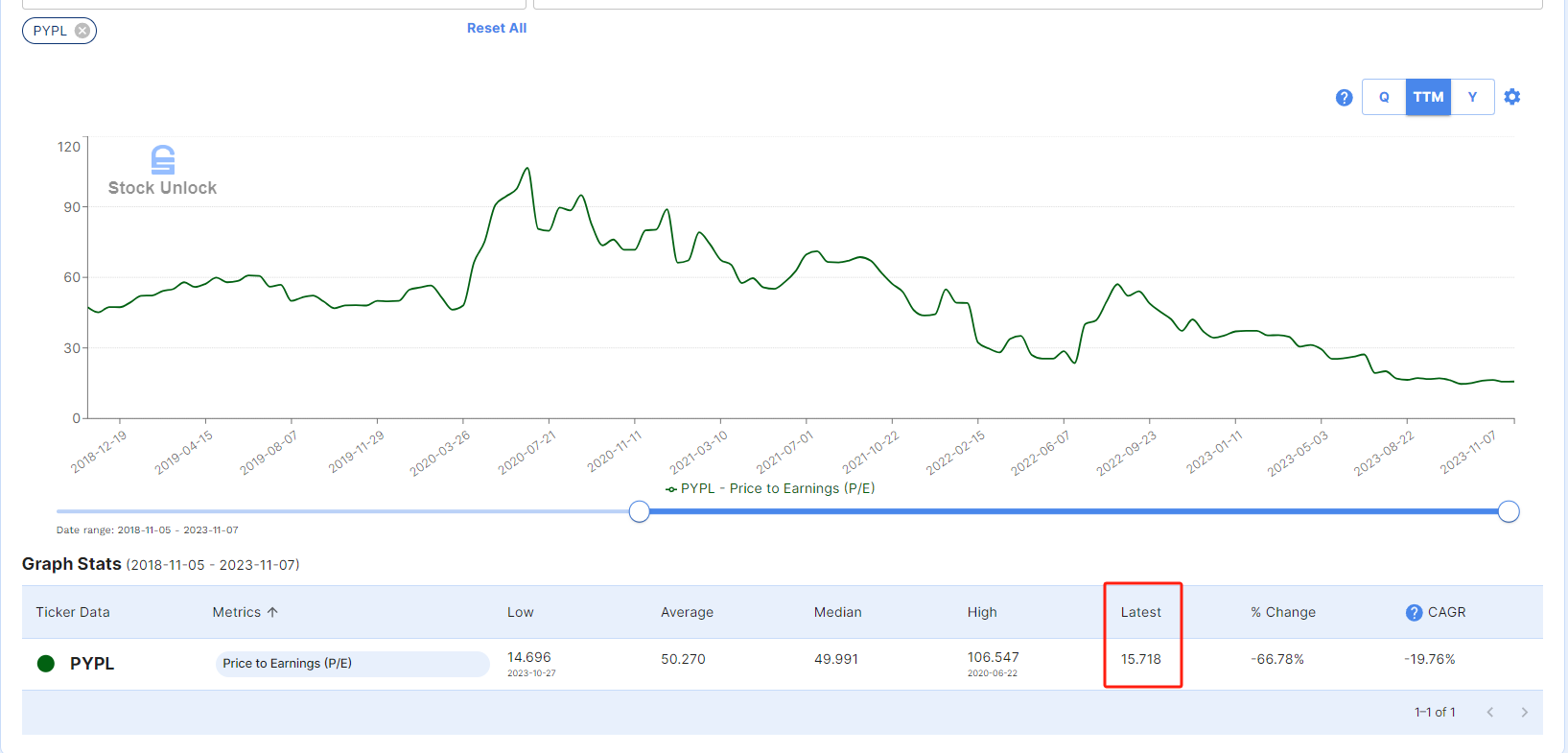Go to previous table page arrow

click(1490, 712)
